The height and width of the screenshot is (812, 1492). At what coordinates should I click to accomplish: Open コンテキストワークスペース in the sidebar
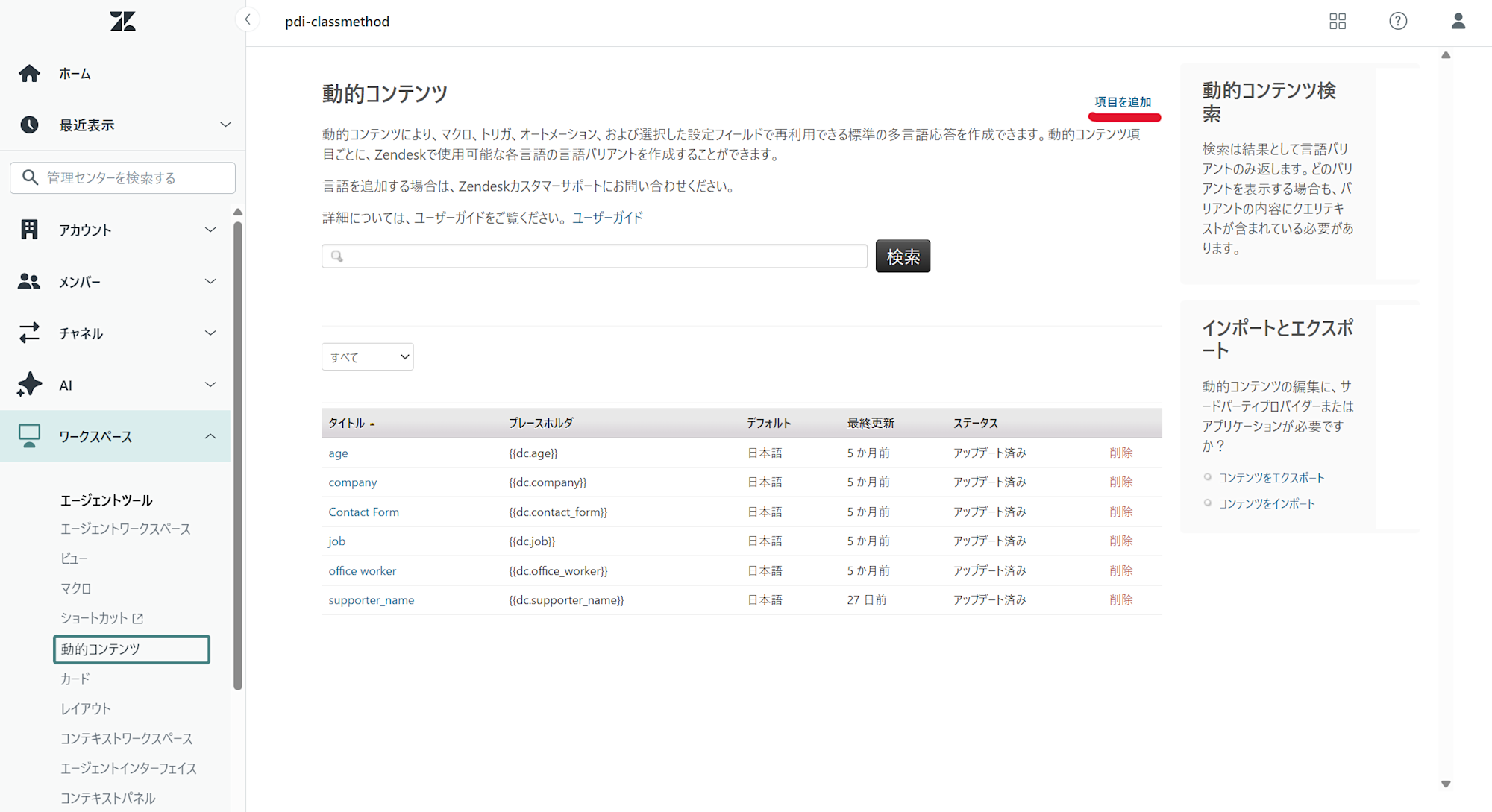[x=126, y=738]
